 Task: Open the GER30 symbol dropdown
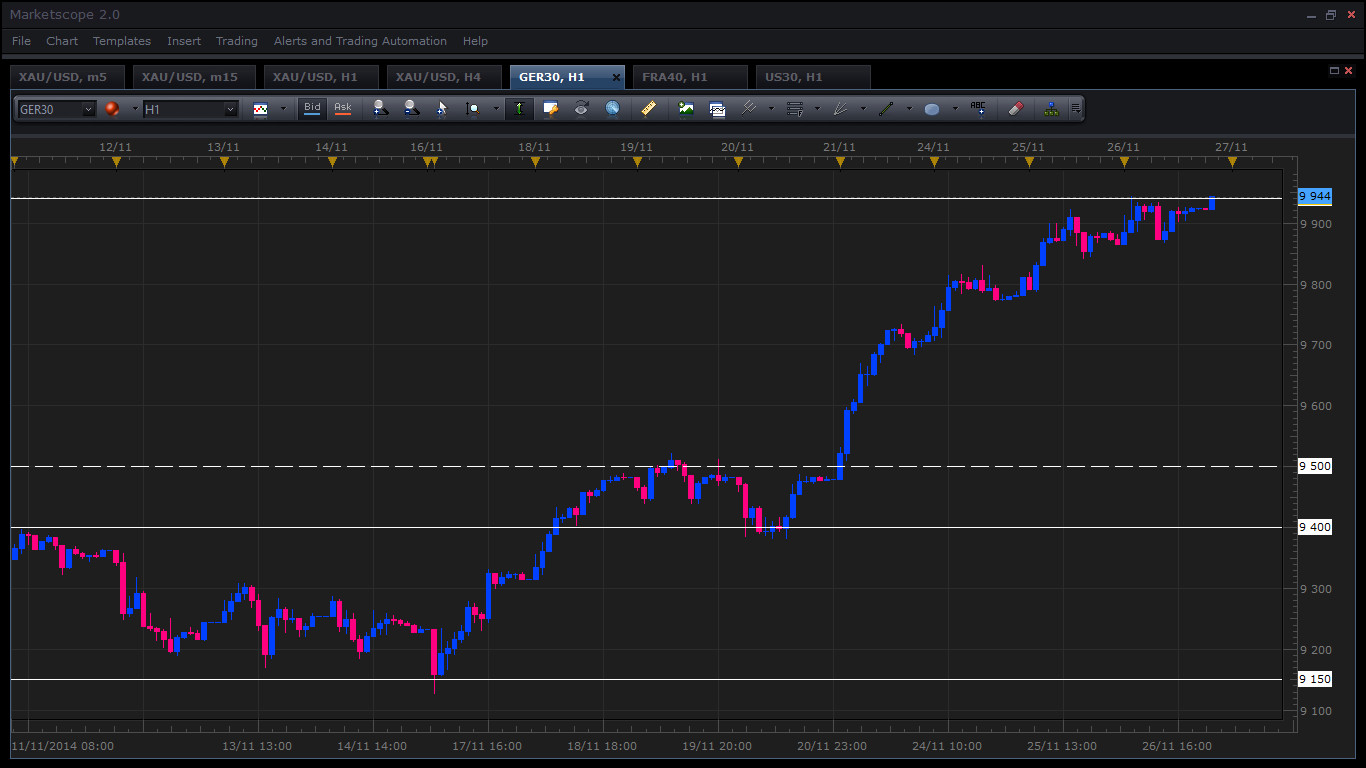point(88,109)
